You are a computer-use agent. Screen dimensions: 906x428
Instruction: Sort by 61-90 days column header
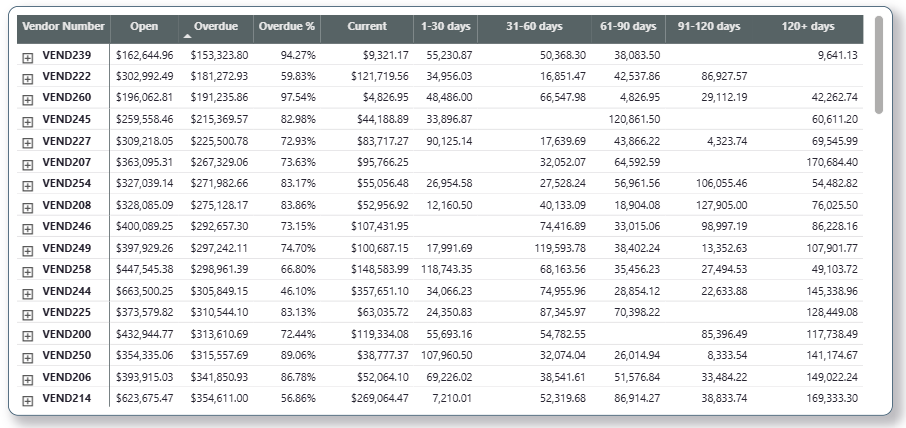click(628, 27)
